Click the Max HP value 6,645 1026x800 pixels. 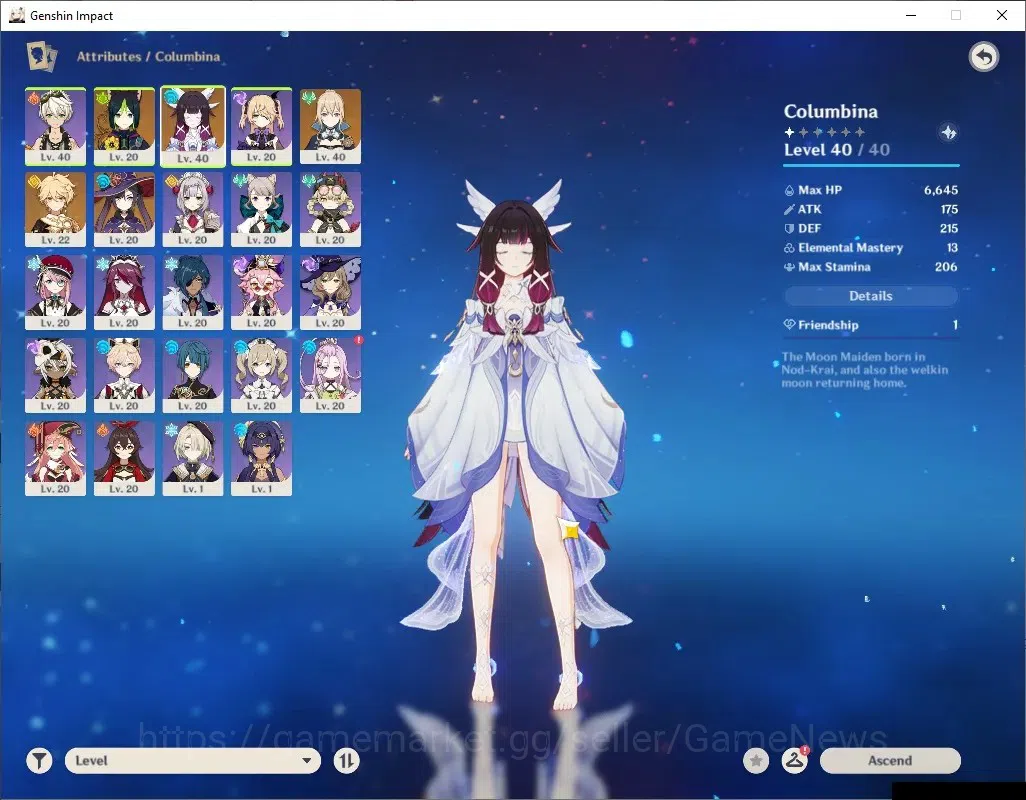tap(941, 190)
